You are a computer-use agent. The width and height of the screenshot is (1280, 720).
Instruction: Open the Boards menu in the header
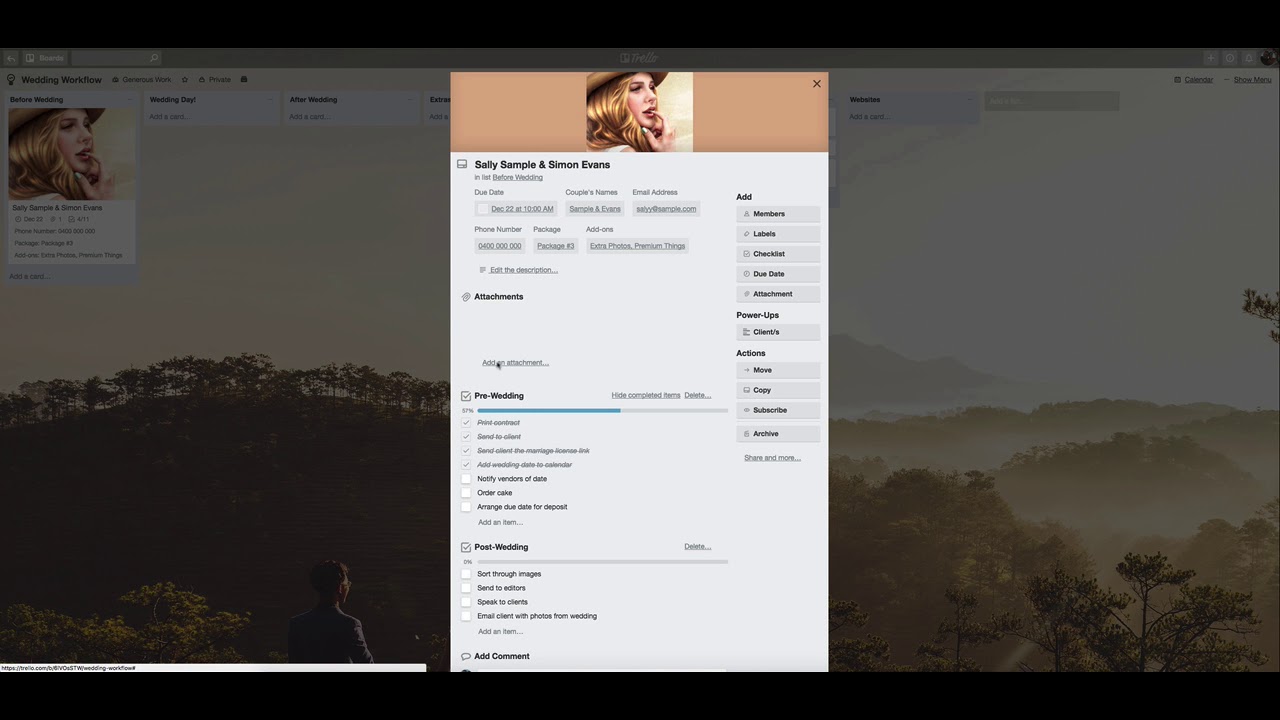(45, 58)
